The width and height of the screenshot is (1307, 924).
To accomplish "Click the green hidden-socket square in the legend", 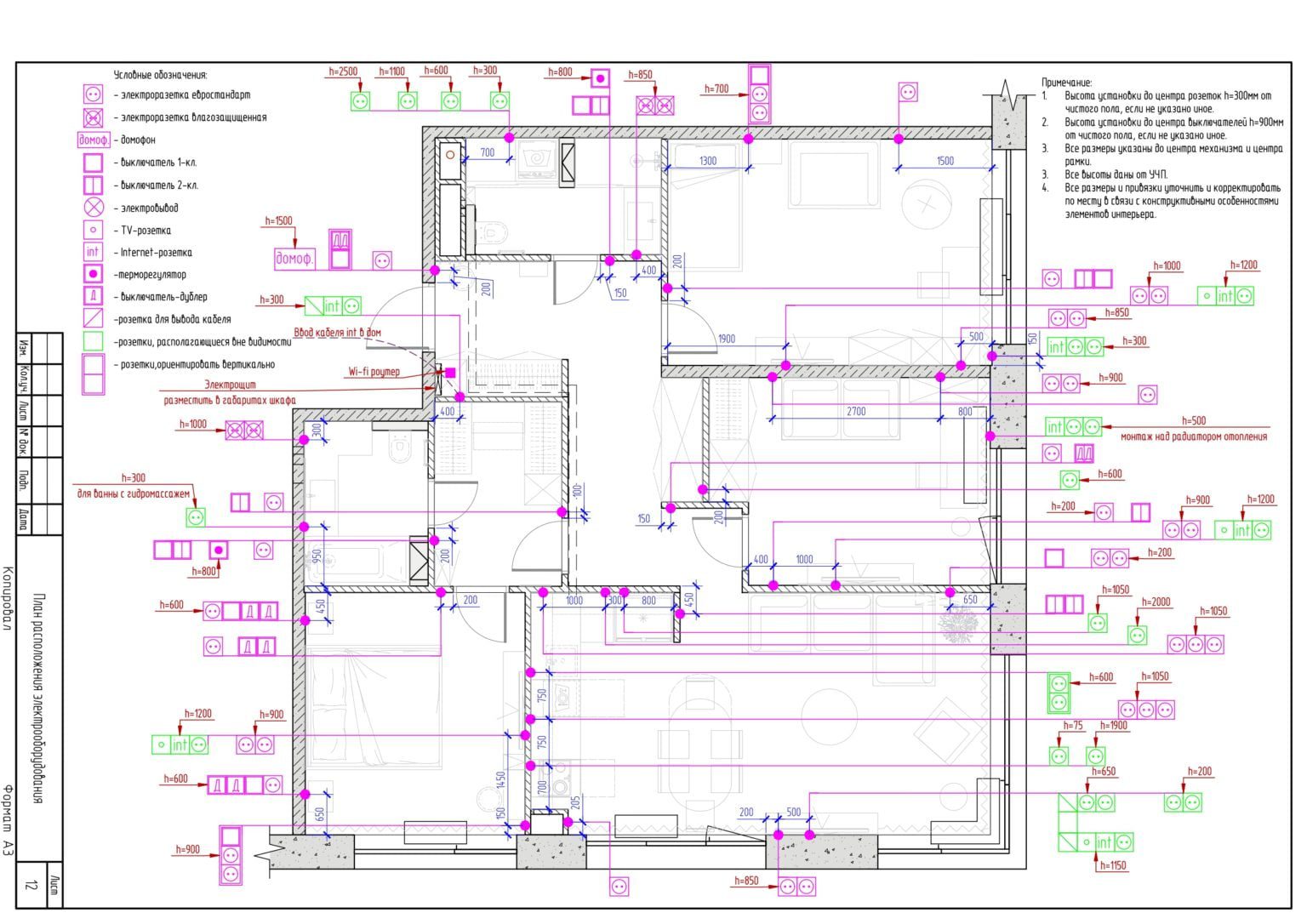I will (x=93, y=341).
